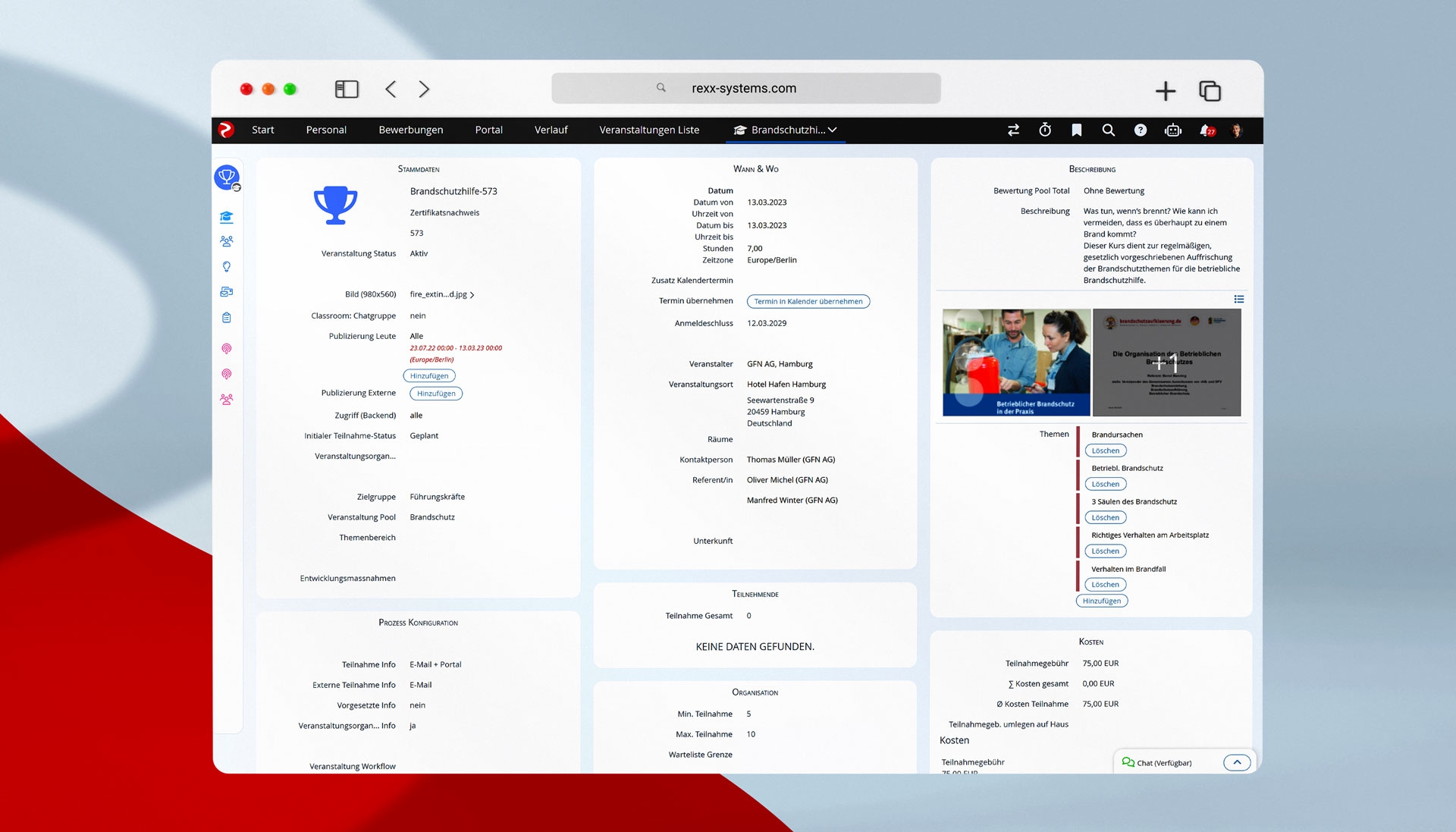Expand the Brandschutzhi... tab dropdown arrow
The height and width of the screenshot is (832, 1456).
point(833,130)
